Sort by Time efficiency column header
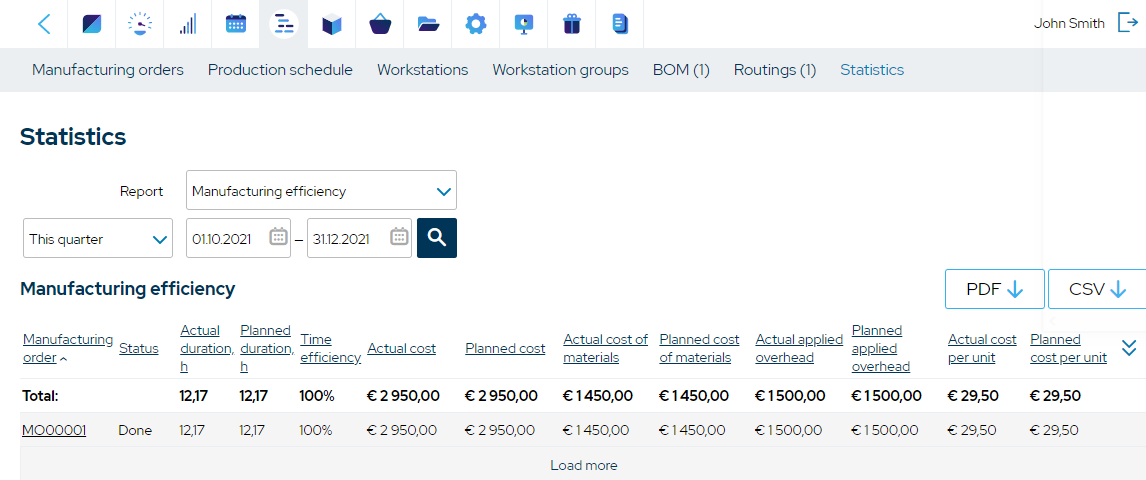 tap(330, 348)
